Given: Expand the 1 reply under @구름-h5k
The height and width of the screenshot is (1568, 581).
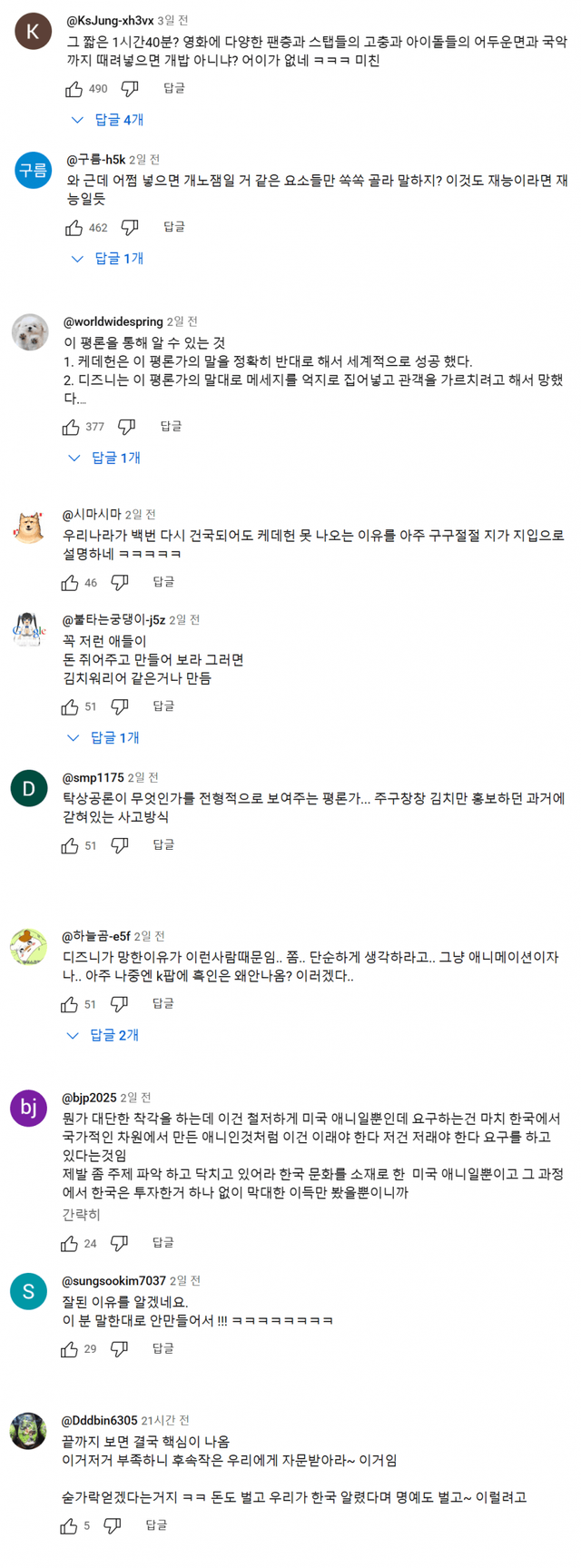Looking at the screenshot, I should pos(108,259).
